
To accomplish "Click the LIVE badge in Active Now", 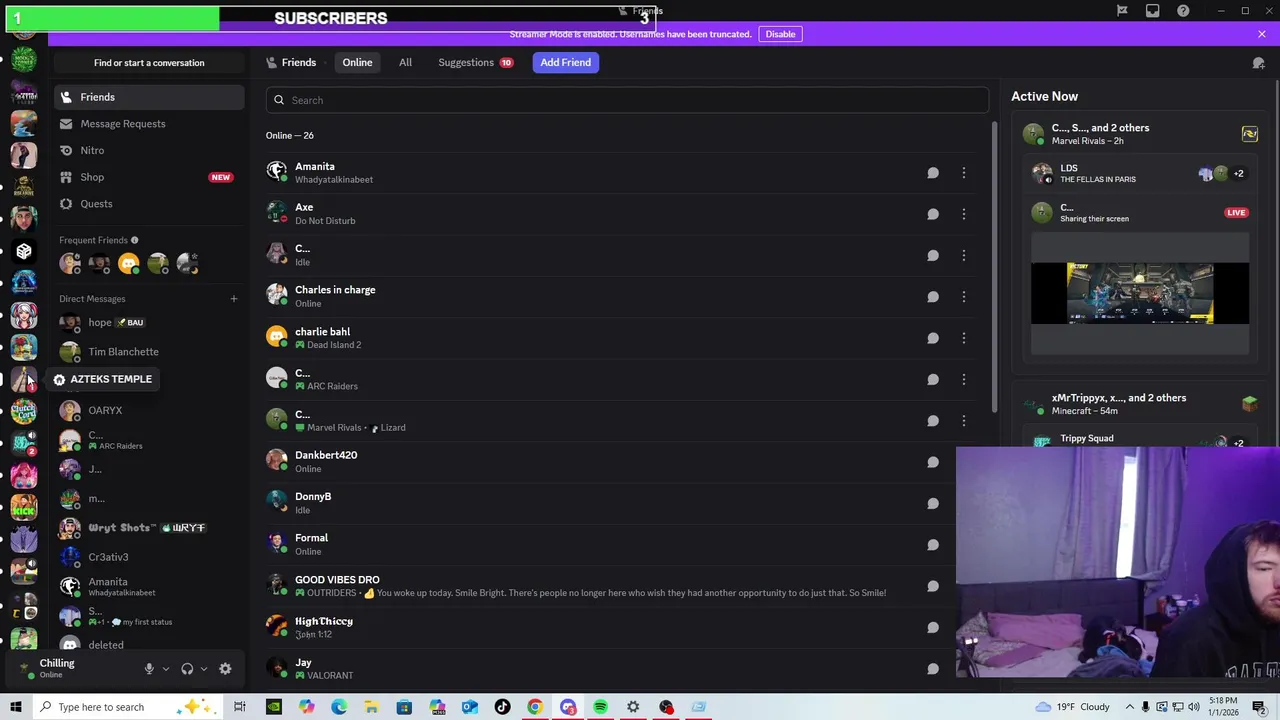I will click(1237, 213).
